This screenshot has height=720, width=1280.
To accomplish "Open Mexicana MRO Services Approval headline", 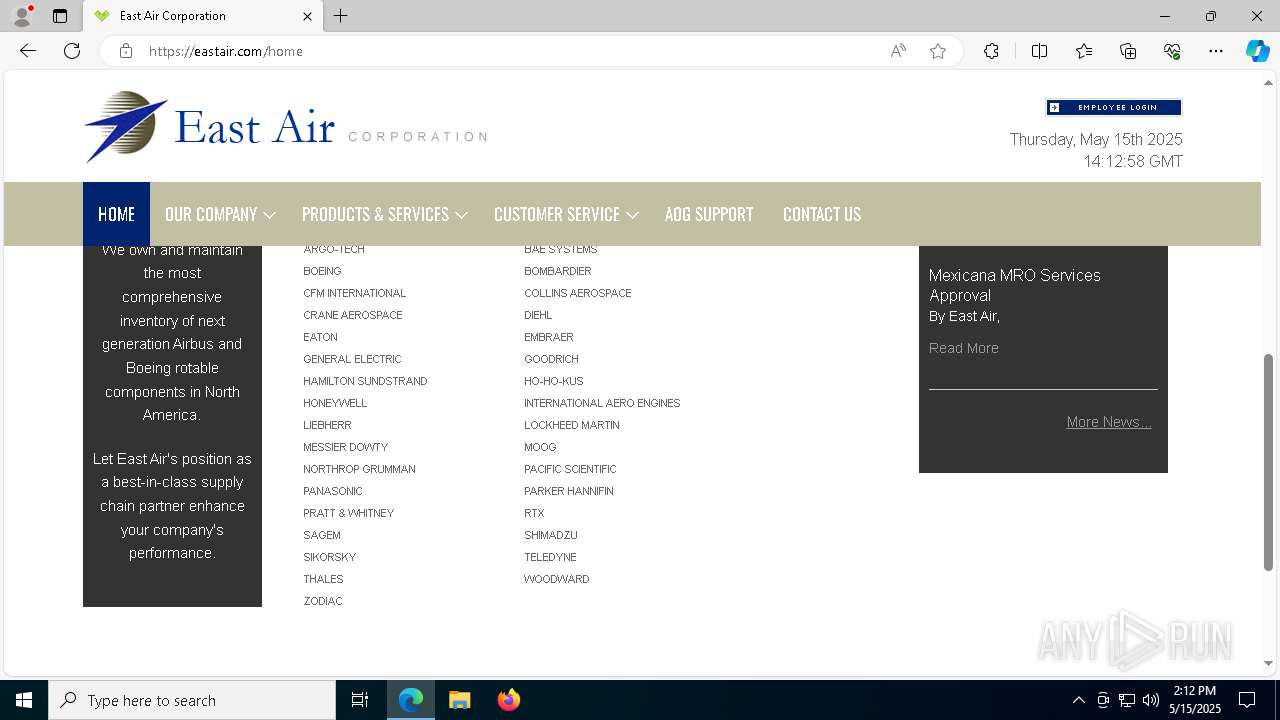I will pyautogui.click(x=1015, y=285).
